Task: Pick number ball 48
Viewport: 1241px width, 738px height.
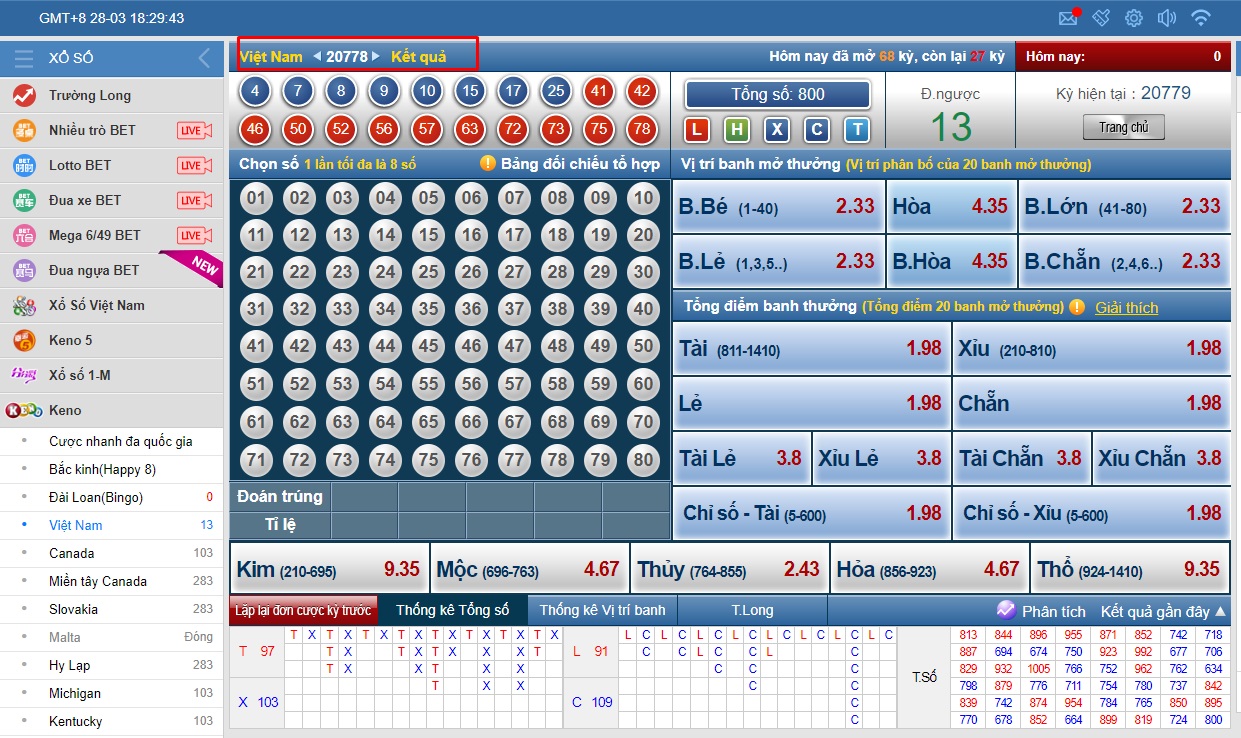Action: [557, 346]
